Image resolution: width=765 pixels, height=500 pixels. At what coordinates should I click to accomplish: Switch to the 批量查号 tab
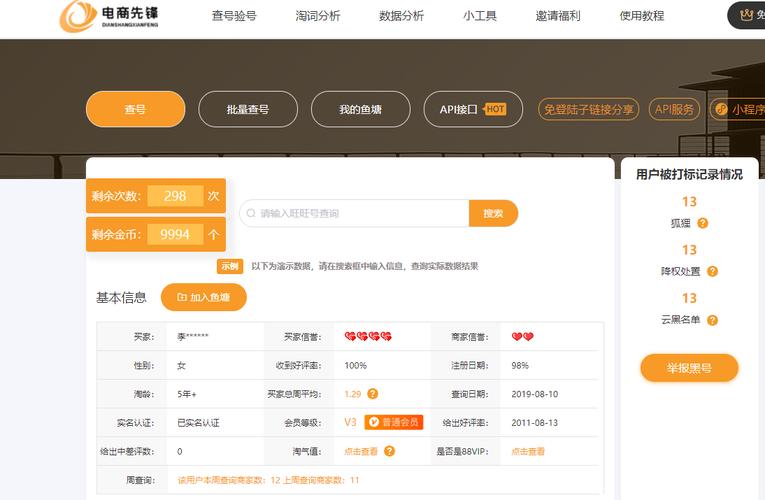click(x=248, y=109)
